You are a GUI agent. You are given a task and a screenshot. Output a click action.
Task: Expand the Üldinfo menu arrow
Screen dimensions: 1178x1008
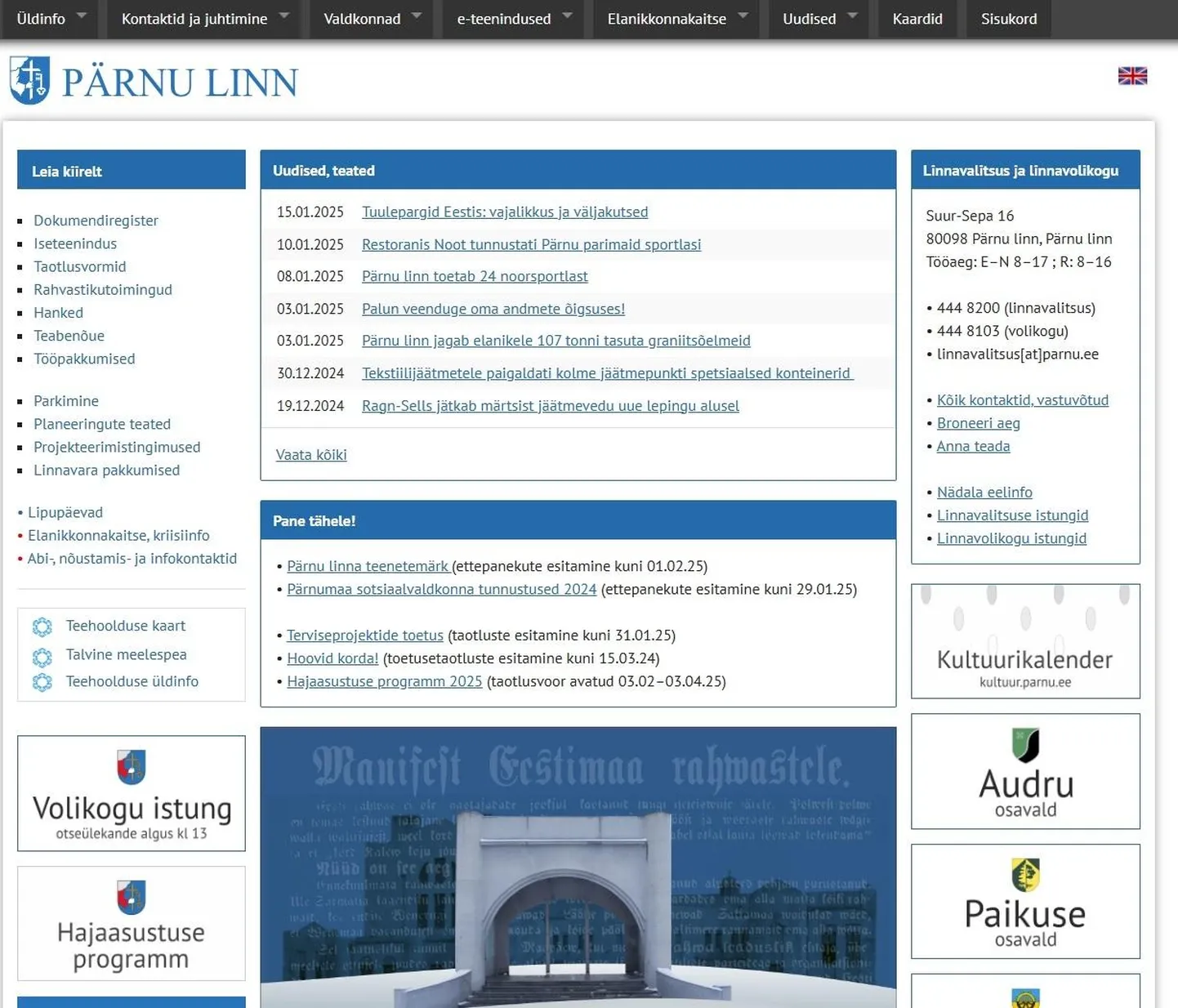[x=81, y=16]
